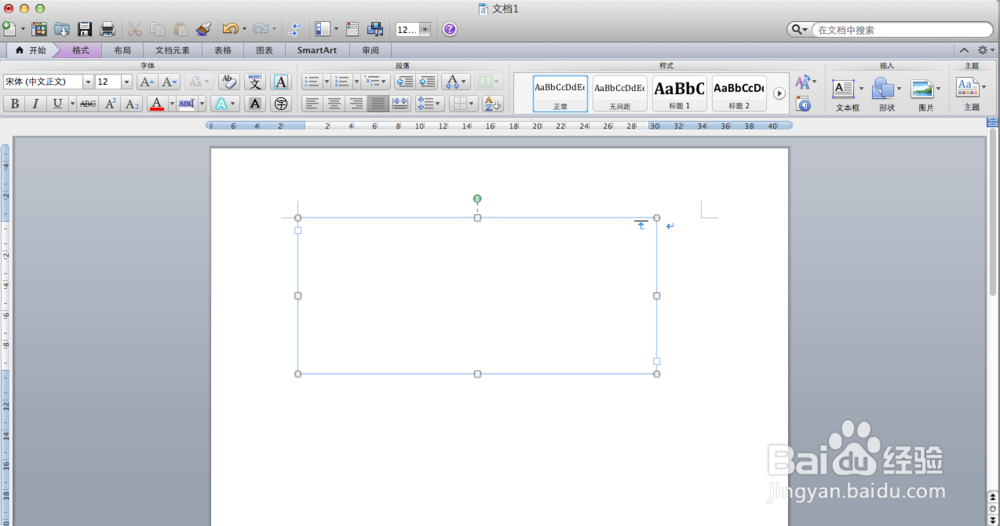Increase paragraph indent

(x=427, y=82)
